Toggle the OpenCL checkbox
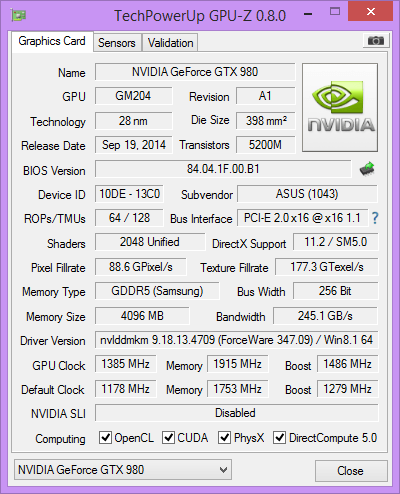Viewport: 400px width, 494px height. pos(105,437)
